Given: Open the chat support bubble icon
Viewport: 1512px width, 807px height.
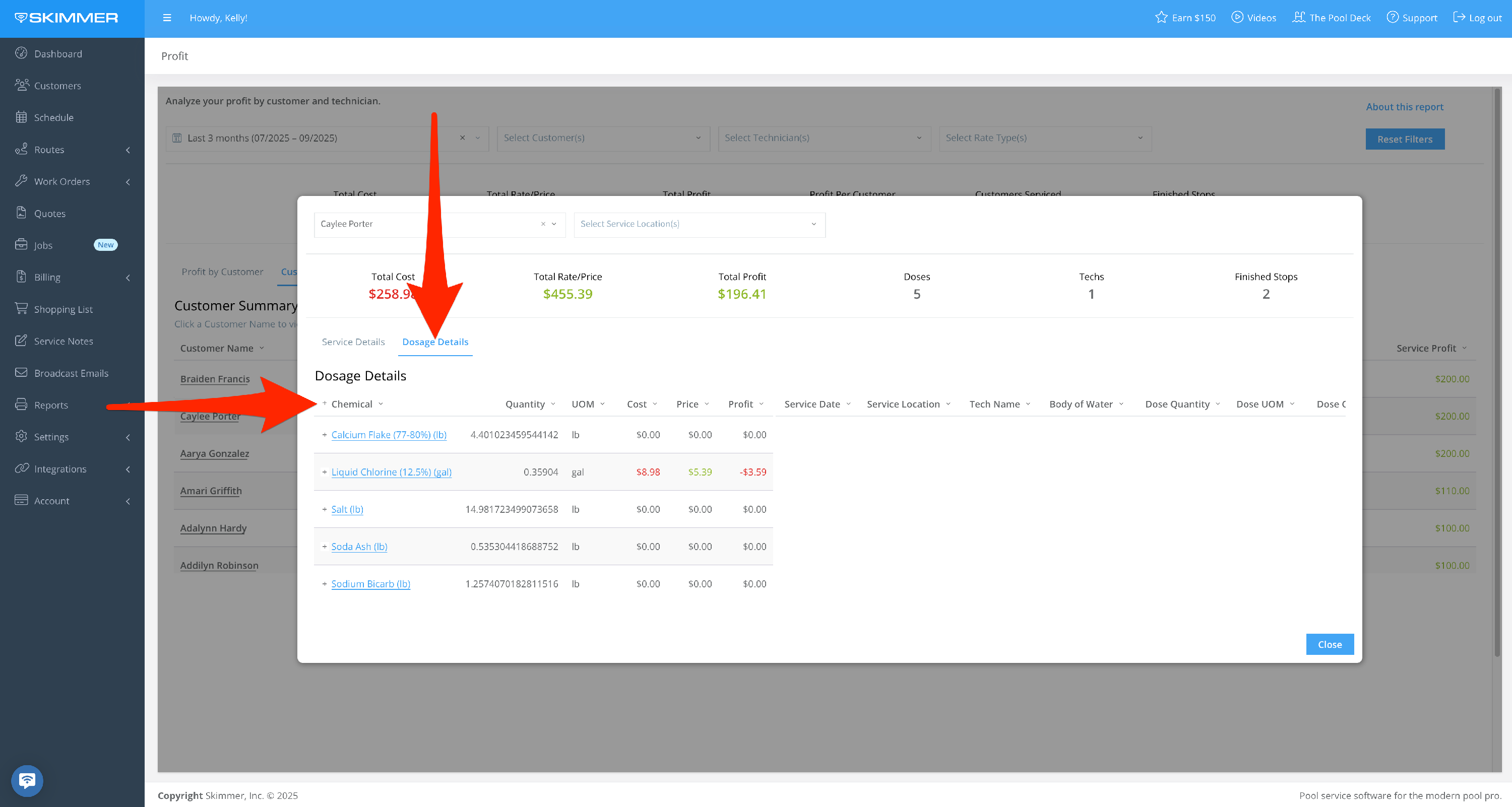Looking at the screenshot, I should click(x=27, y=780).
